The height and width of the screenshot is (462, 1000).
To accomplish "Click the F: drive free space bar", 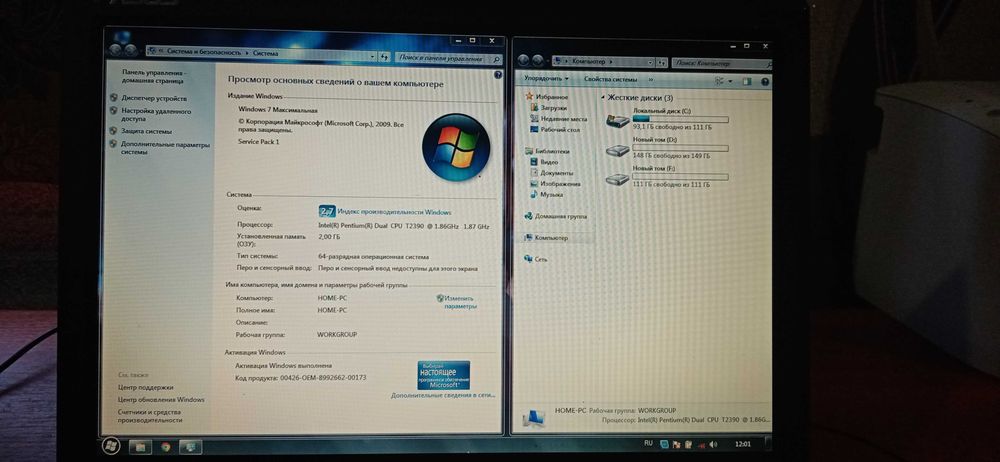I will click(x=680, y=177).
